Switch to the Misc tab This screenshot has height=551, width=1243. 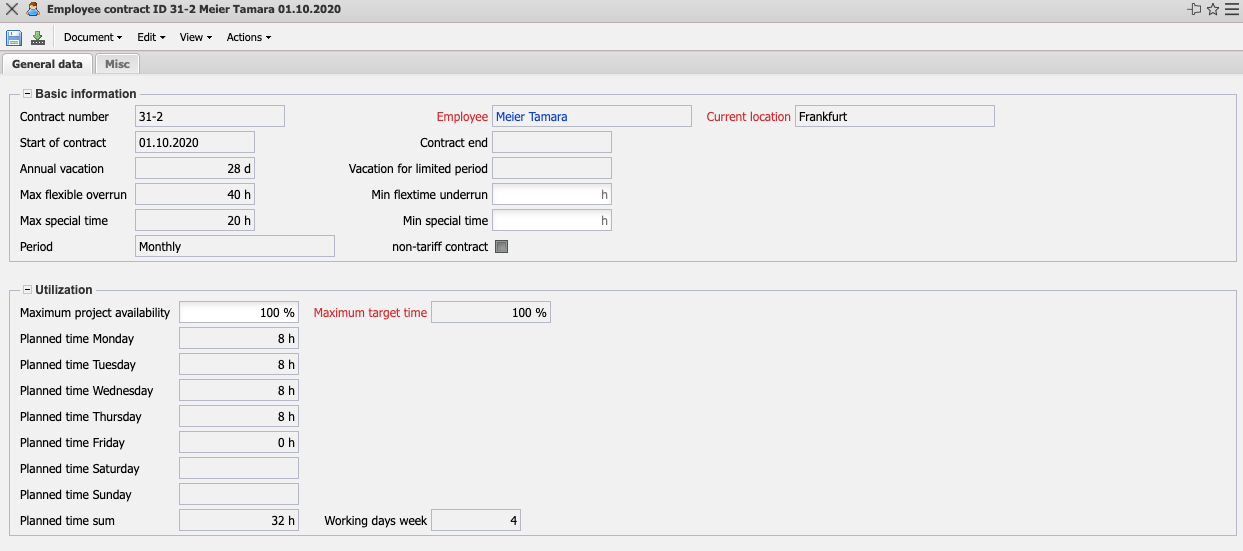(117, 64)
